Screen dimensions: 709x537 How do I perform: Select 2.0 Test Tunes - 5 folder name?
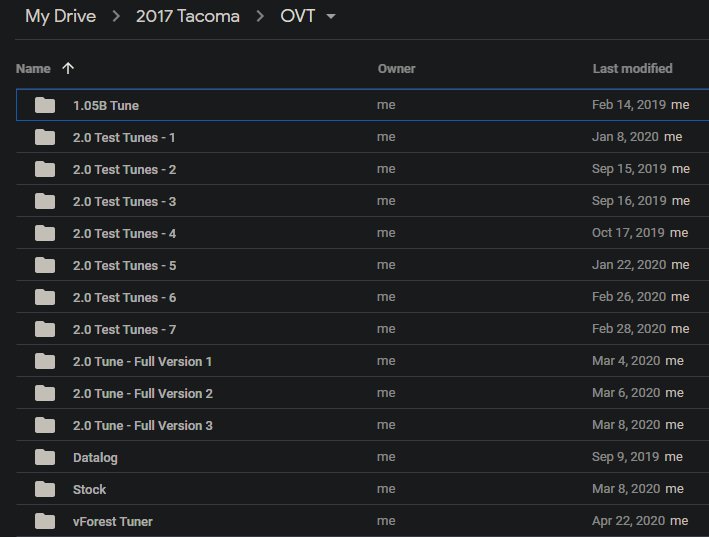pos(124,265)
